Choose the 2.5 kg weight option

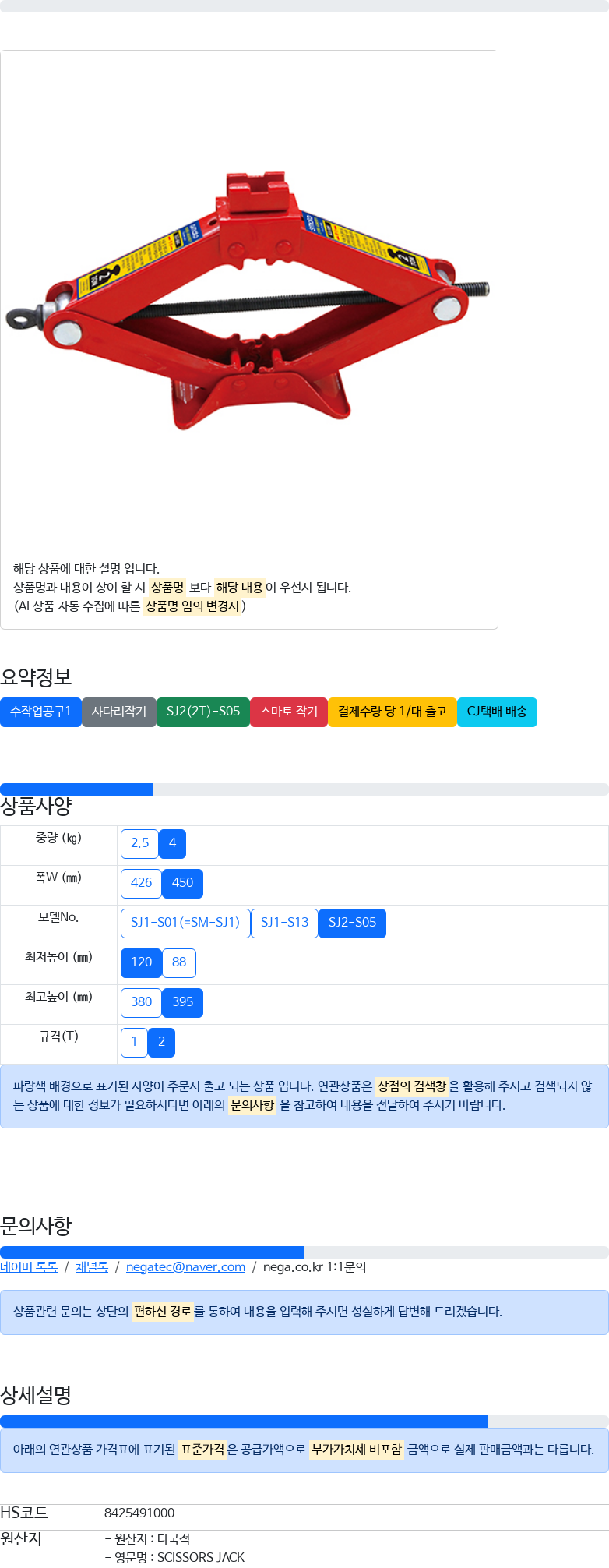pyautogui.click(x=139, y=843)
